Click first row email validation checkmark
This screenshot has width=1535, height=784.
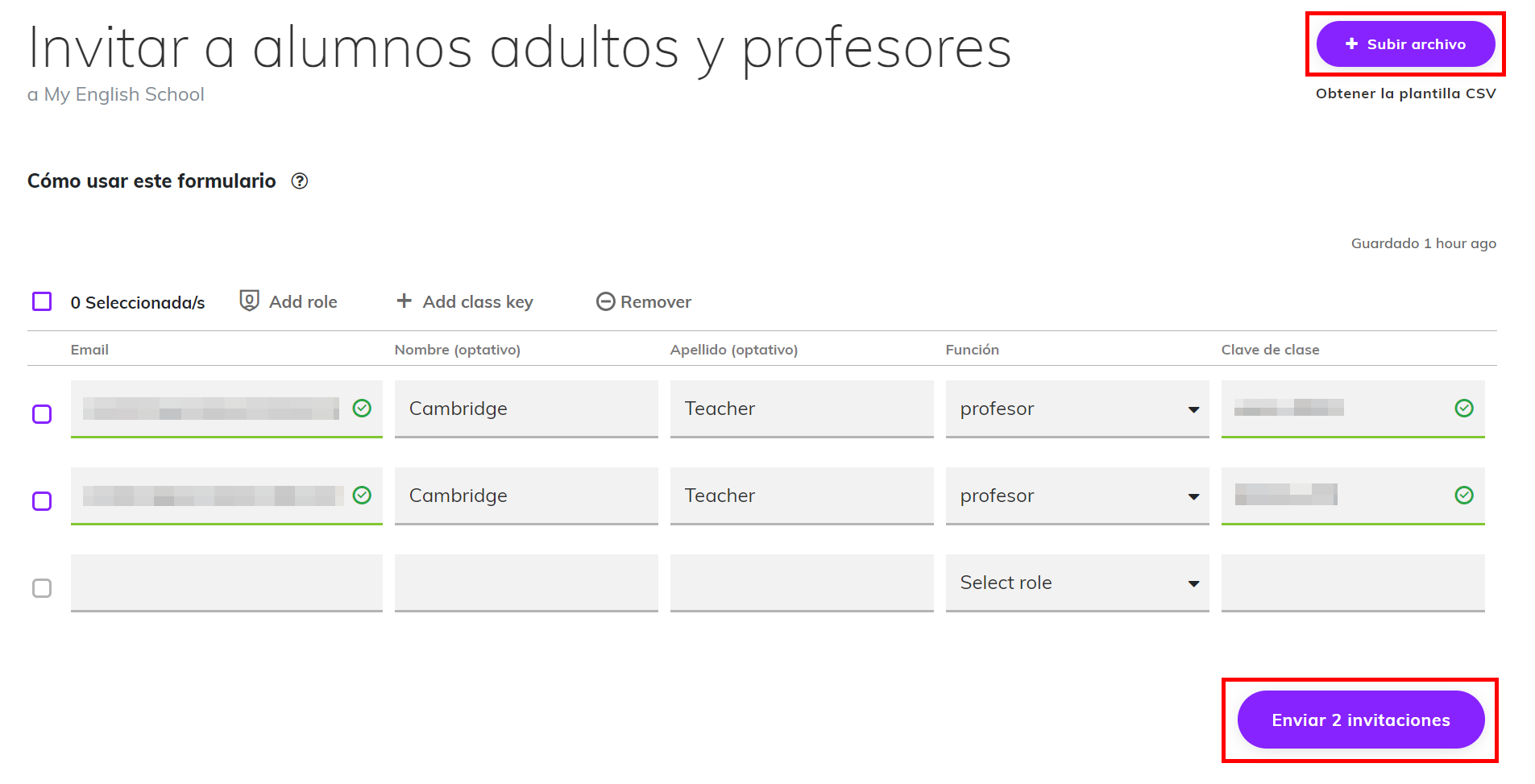coord(363,409)
